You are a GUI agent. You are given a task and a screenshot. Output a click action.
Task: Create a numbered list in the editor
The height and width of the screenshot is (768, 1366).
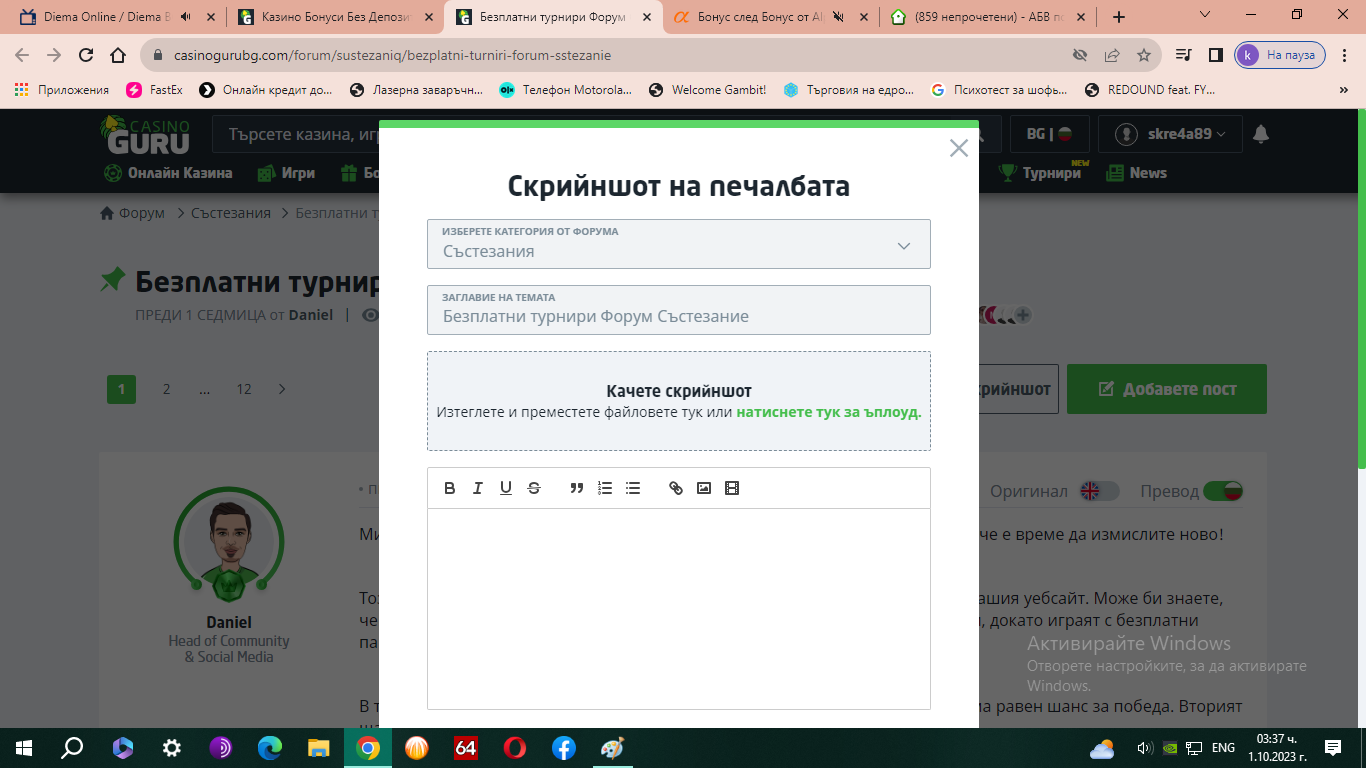[x=604, y=488]
